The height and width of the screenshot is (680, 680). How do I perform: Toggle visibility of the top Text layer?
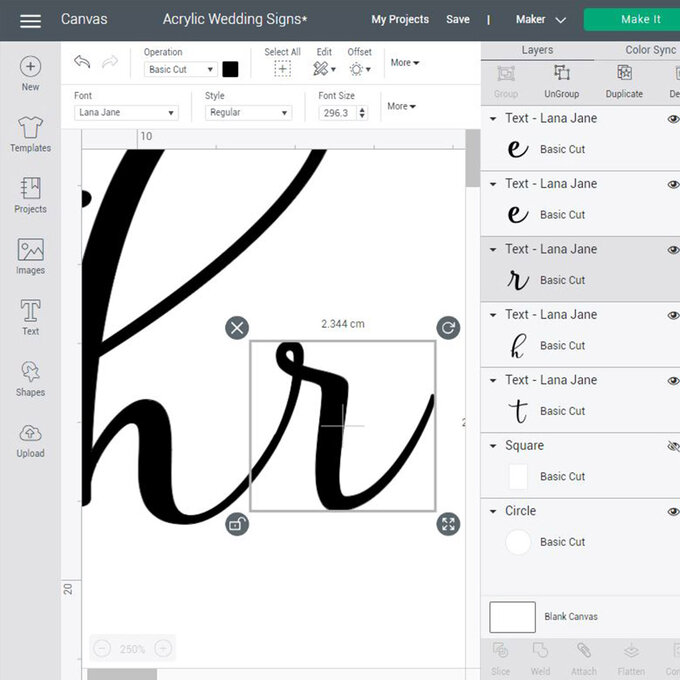(673, 119)
